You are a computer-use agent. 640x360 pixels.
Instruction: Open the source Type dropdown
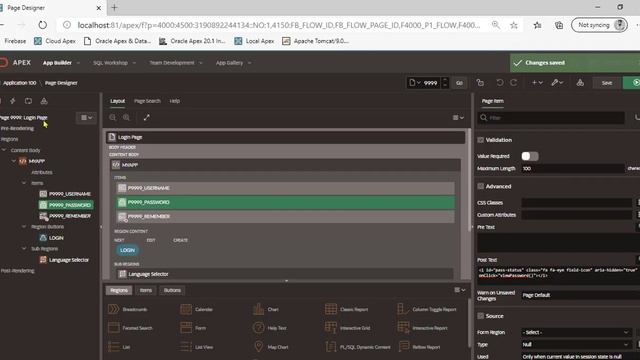(x=576, y=344)
